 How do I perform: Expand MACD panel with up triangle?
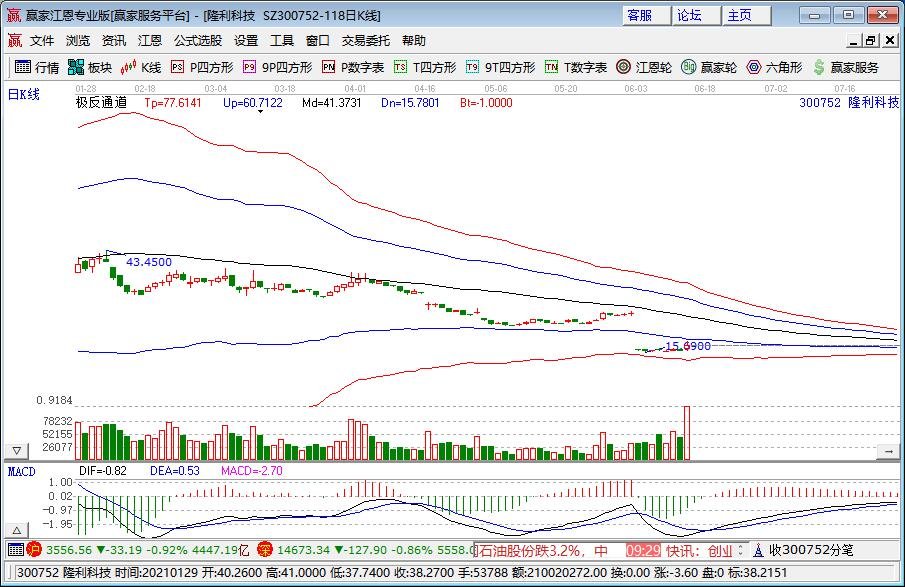pyautogui.click(x=17, y=530)
